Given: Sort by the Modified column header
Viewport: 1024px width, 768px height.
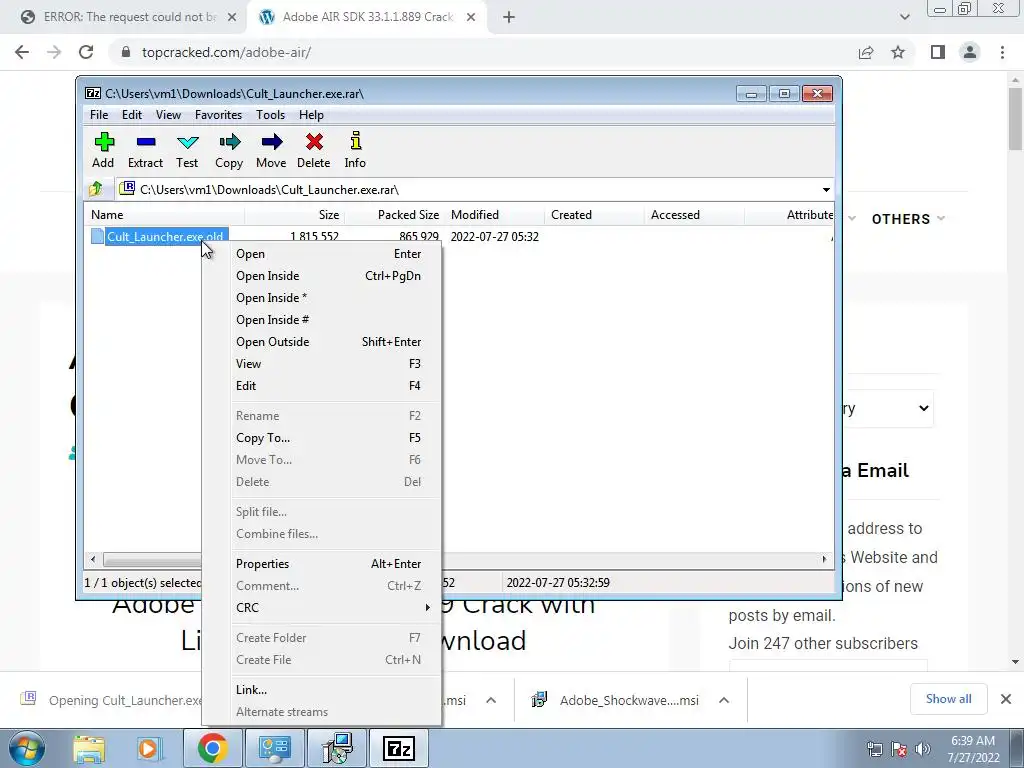Looking at the screenshot, I should 494,215.
